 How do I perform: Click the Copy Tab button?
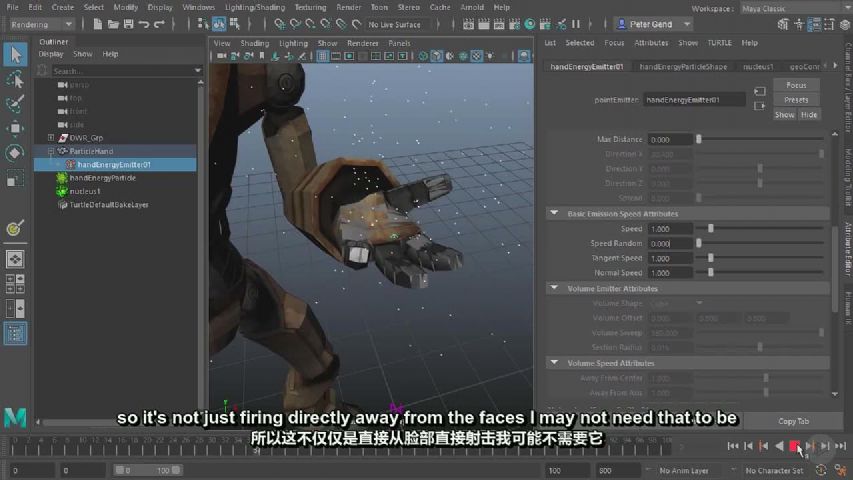point(793,421)
